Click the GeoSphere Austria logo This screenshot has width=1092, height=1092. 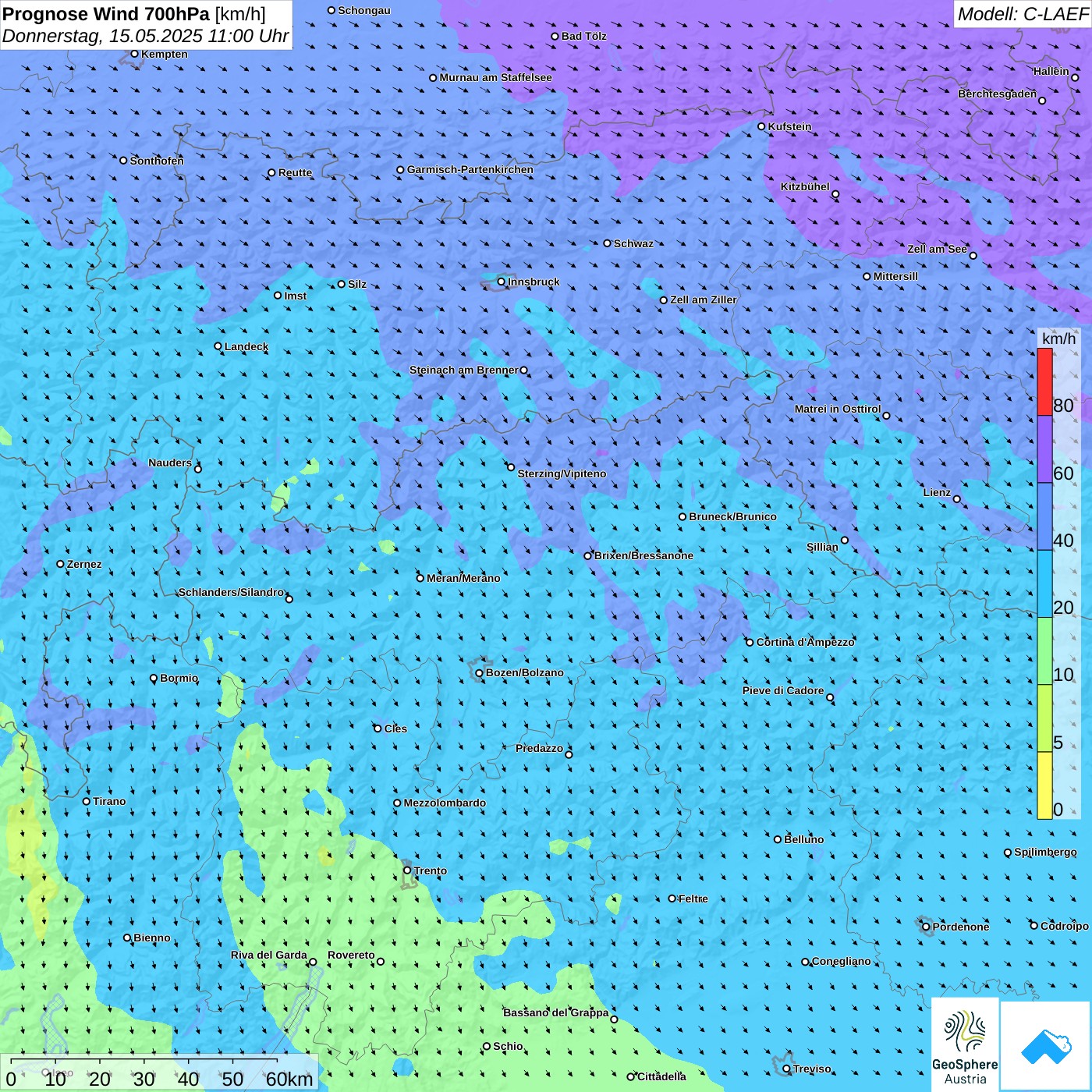click(x=965, y=1044)
